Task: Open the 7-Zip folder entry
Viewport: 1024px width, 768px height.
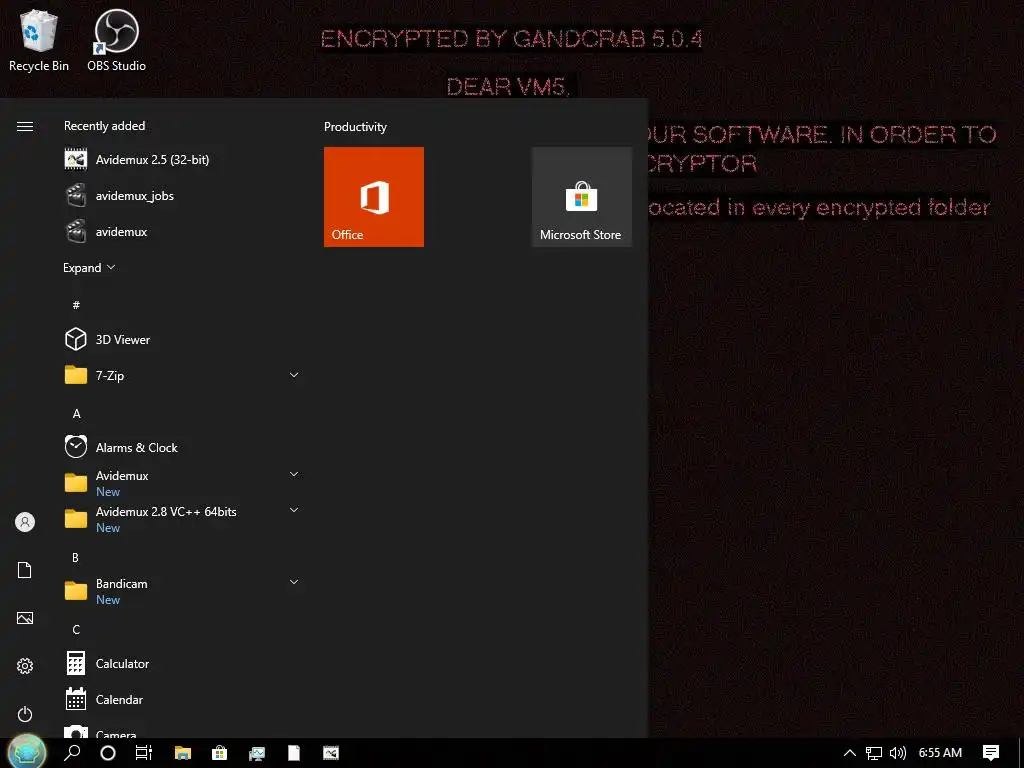Action: (x=182, y=376)
